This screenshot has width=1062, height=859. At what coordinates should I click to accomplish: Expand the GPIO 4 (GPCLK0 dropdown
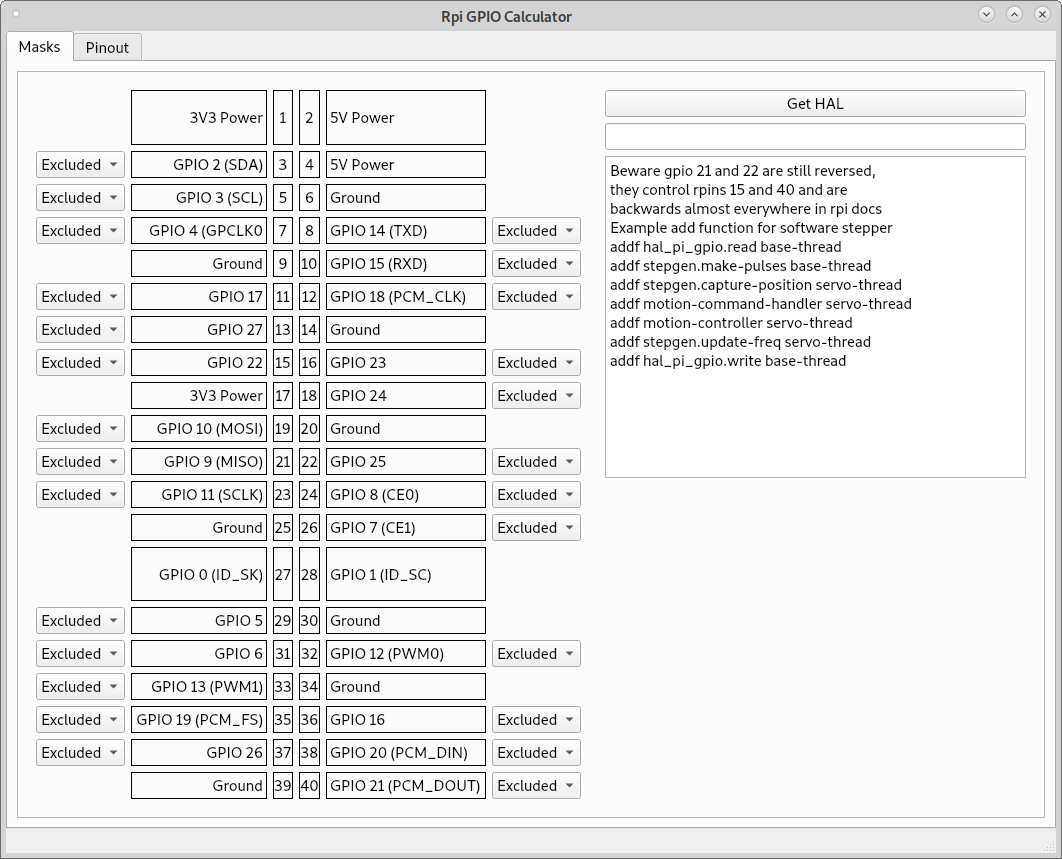click(80, 230)
